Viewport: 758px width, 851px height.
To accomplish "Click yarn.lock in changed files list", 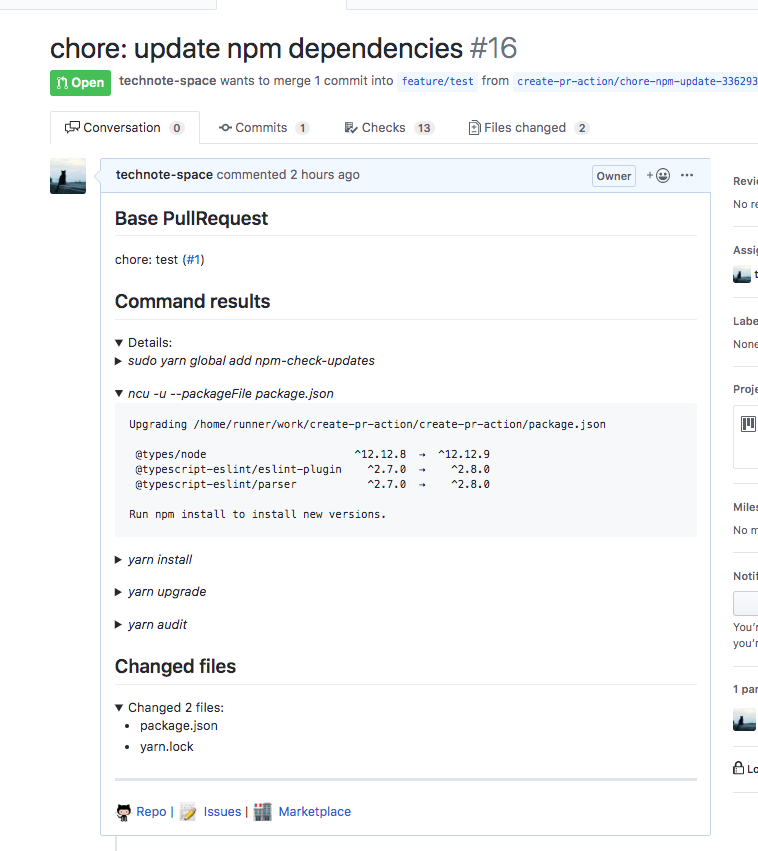I will (167, 747).
